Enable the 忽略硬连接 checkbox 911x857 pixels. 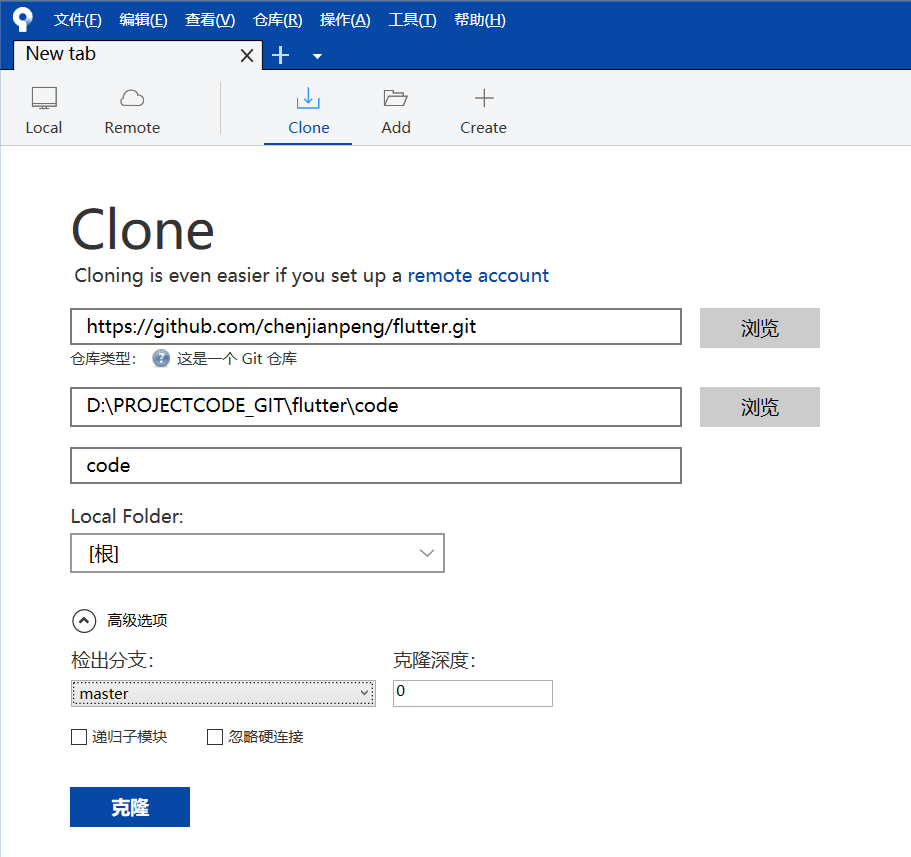pos(214,737)
